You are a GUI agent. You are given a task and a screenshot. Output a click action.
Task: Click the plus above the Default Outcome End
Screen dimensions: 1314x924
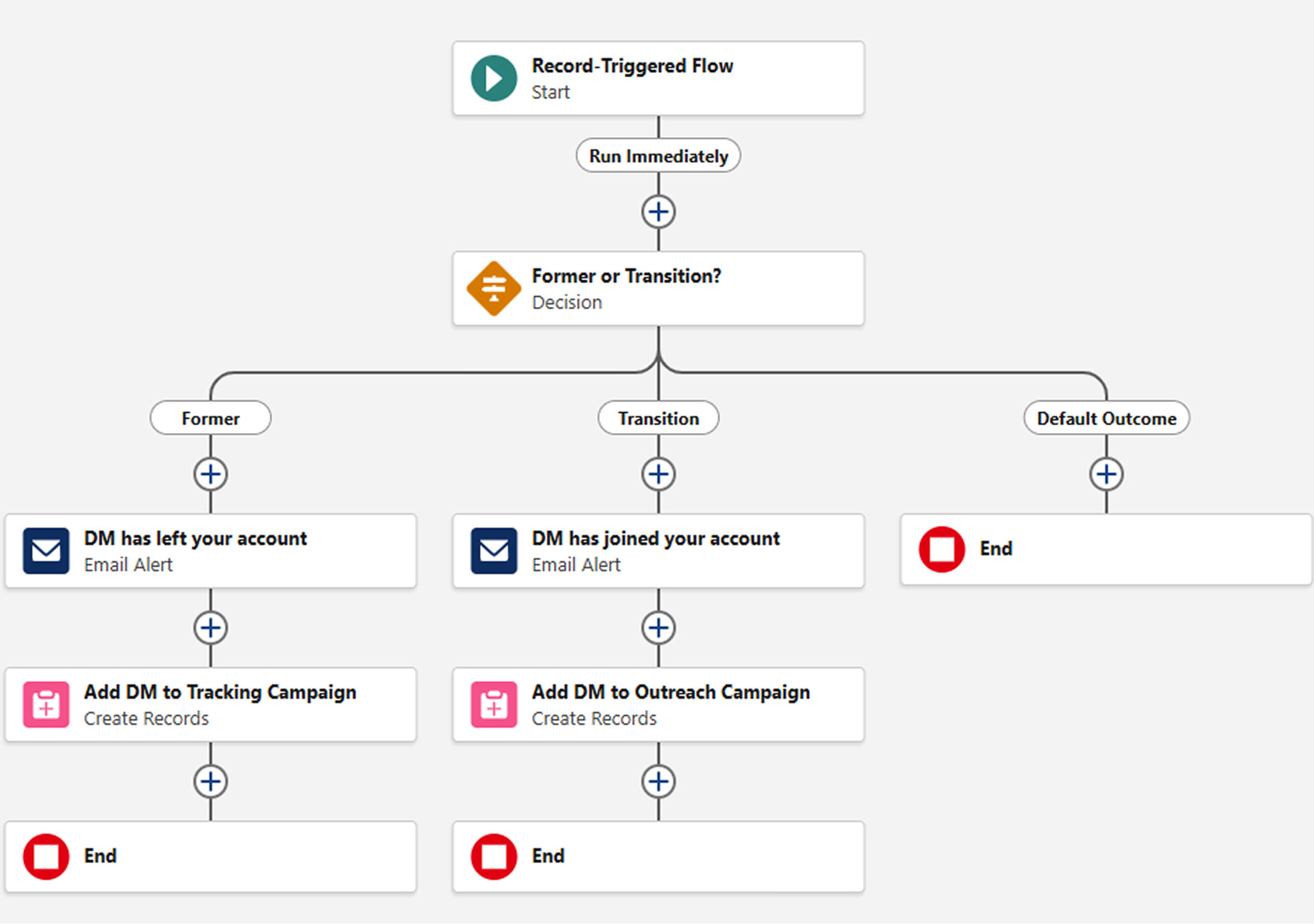point(1106,473)
